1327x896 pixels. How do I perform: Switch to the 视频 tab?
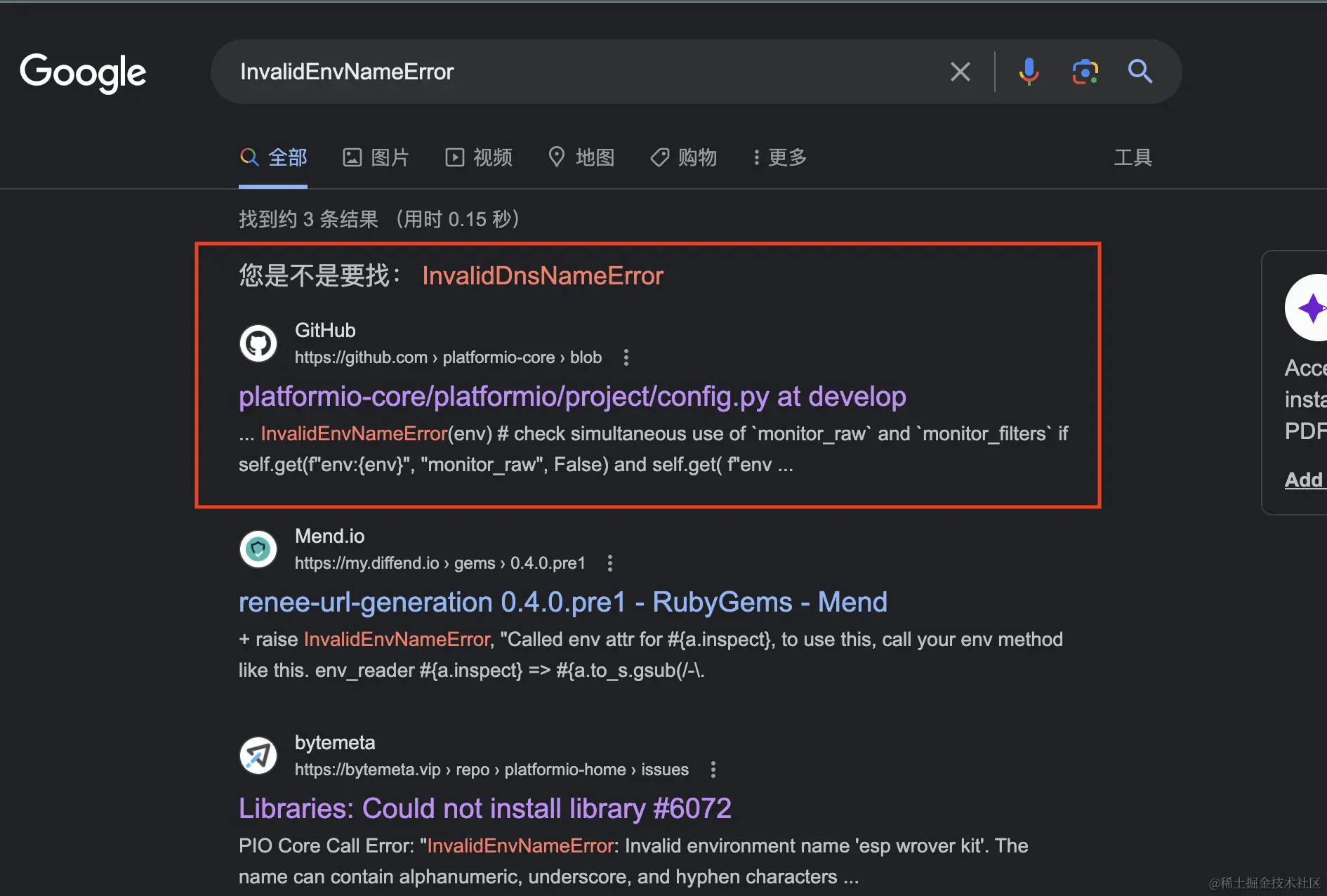tap(479, 157)
